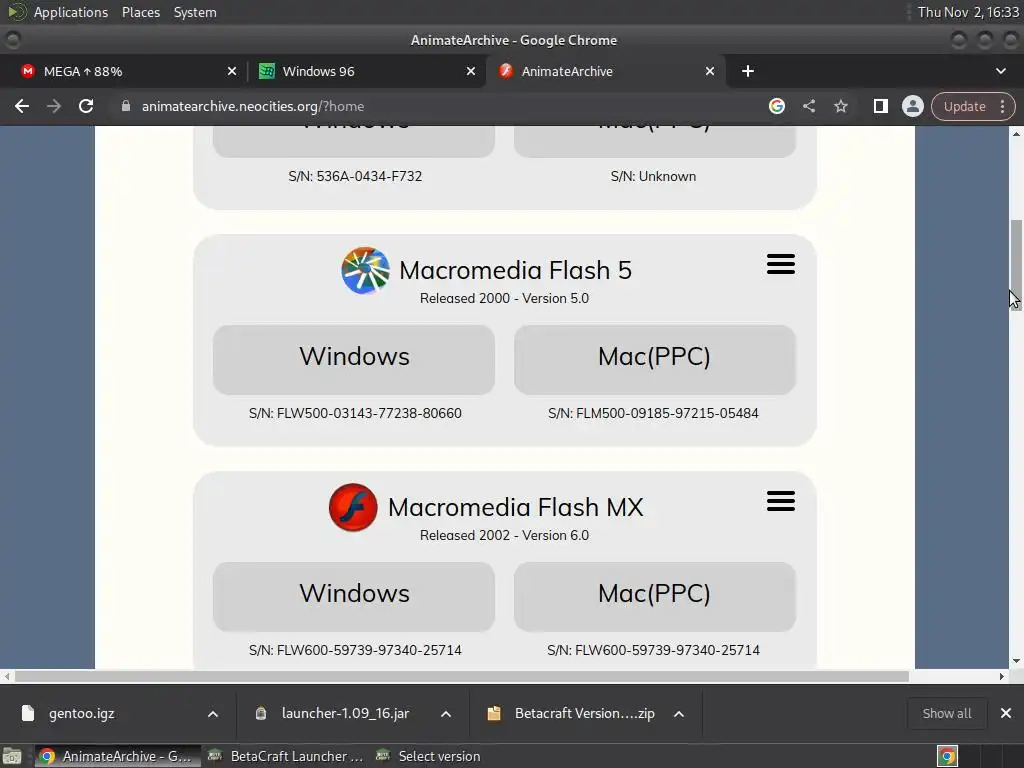Click the Google search icon in address bar
The image size is (1024, 768).
pyautogui.click(x=776, y=106)
